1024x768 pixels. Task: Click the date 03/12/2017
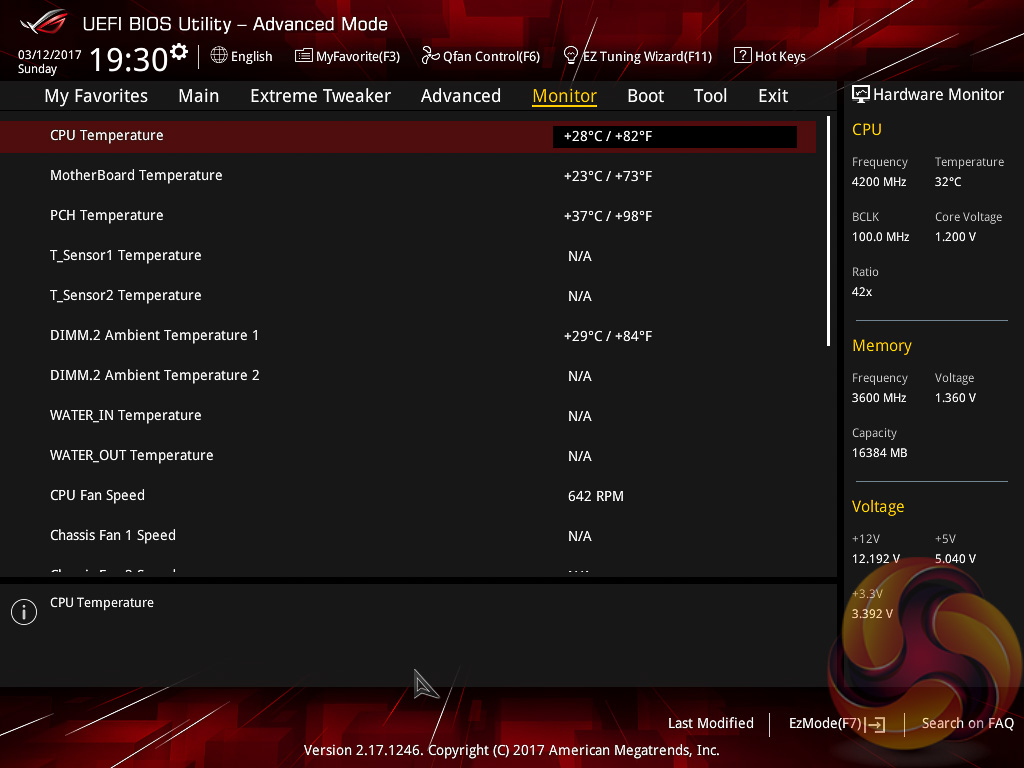coord(50,54)
